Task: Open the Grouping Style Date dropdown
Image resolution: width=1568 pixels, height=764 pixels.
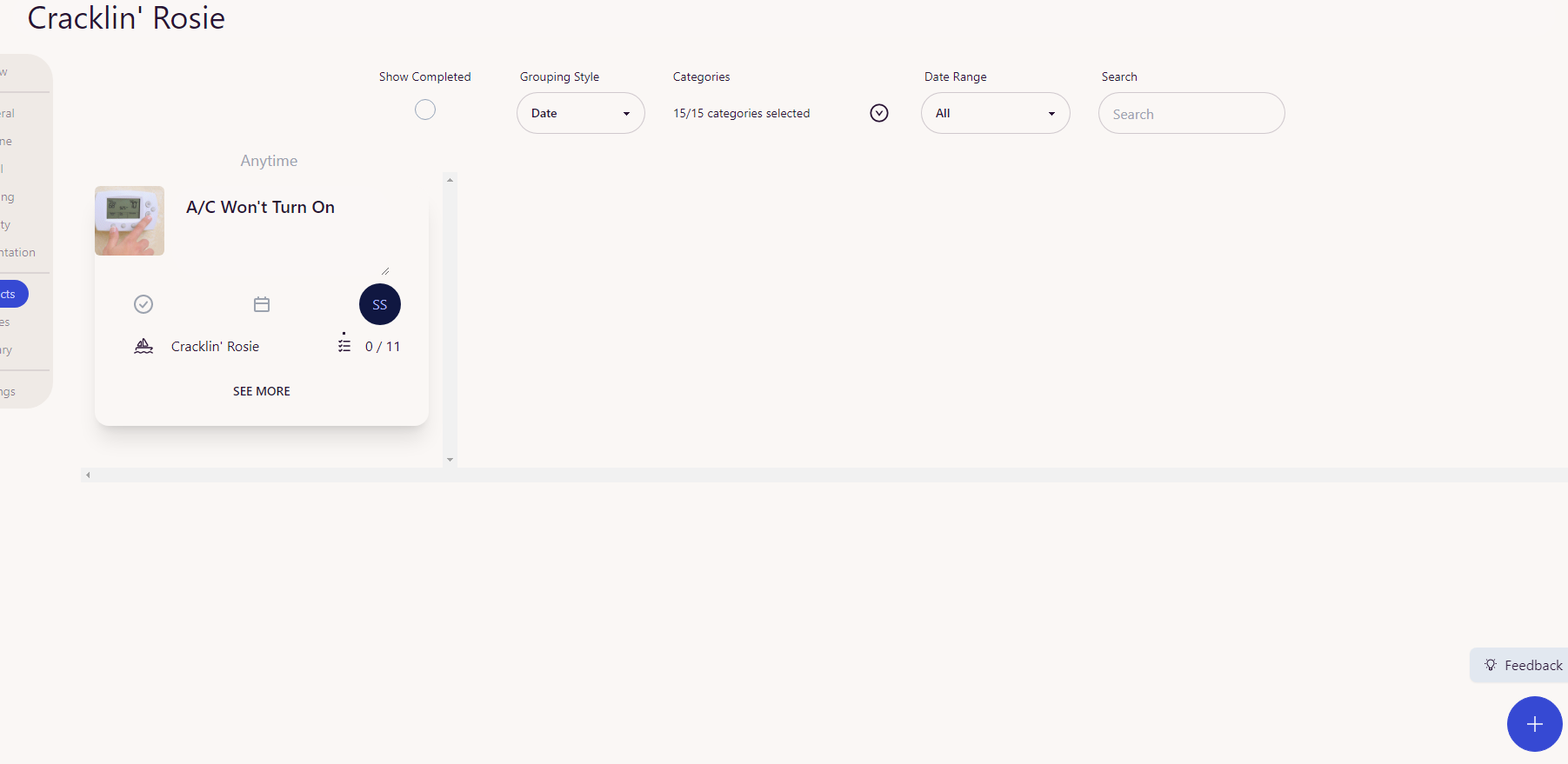Action: click(x=581, y=113)
